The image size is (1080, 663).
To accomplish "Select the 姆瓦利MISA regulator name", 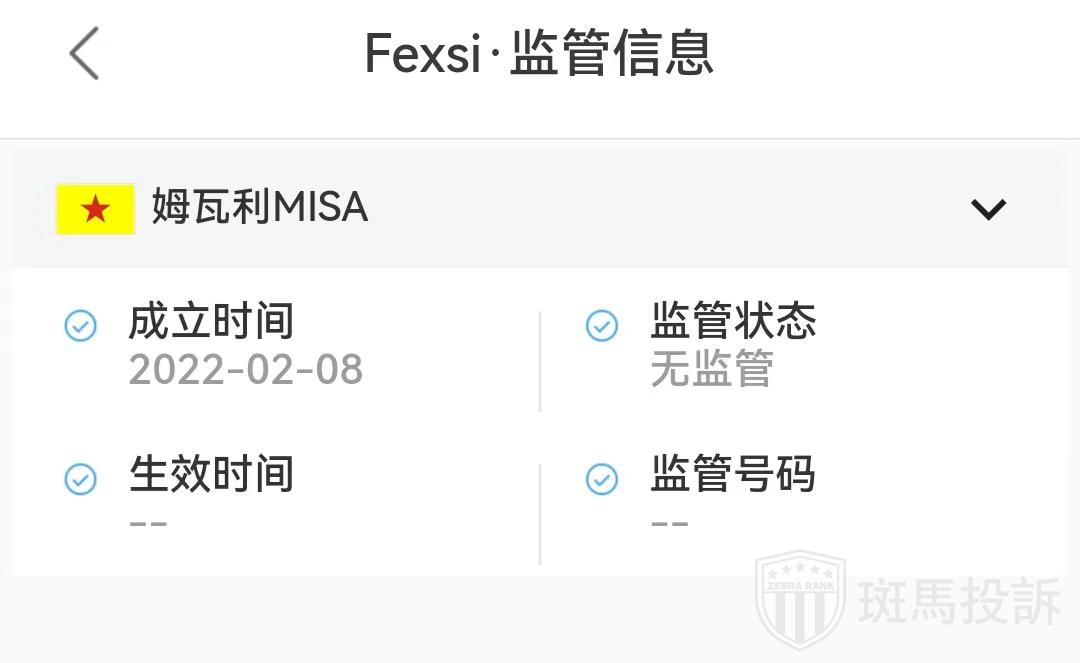I will tap(260, 208).
